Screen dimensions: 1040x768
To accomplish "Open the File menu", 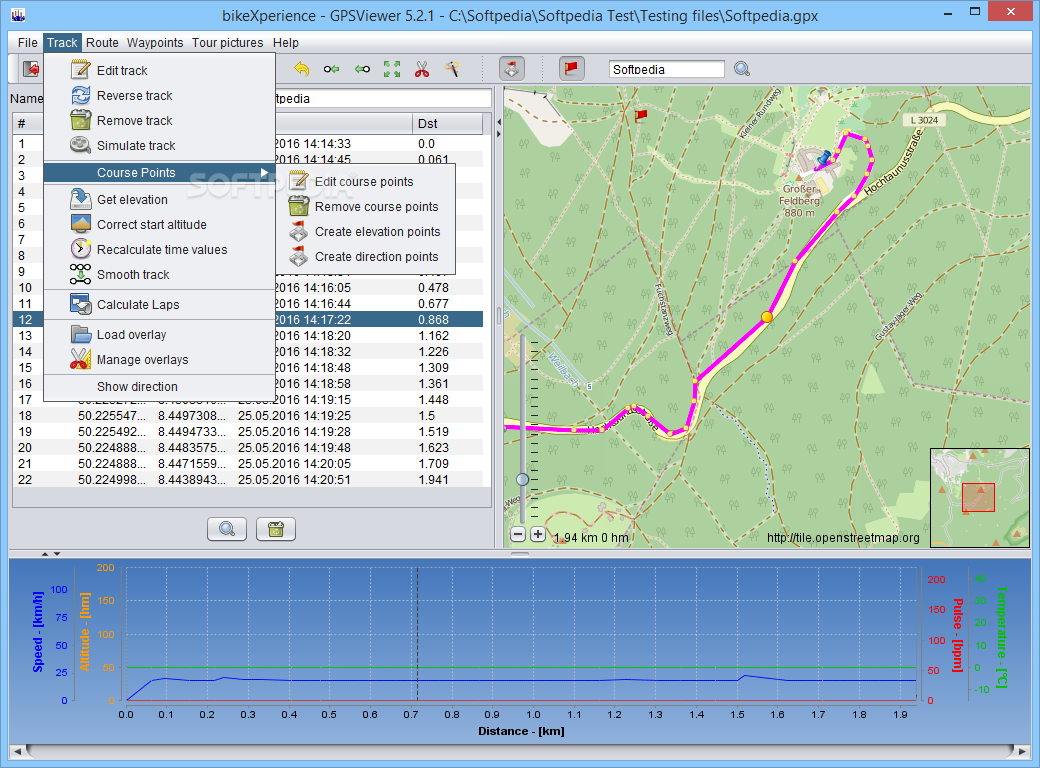I will [x=27, y=42].
